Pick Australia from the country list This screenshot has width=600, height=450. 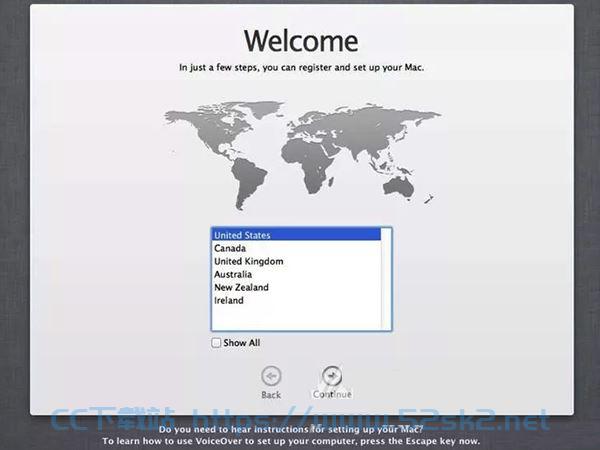tap(297, 274)
